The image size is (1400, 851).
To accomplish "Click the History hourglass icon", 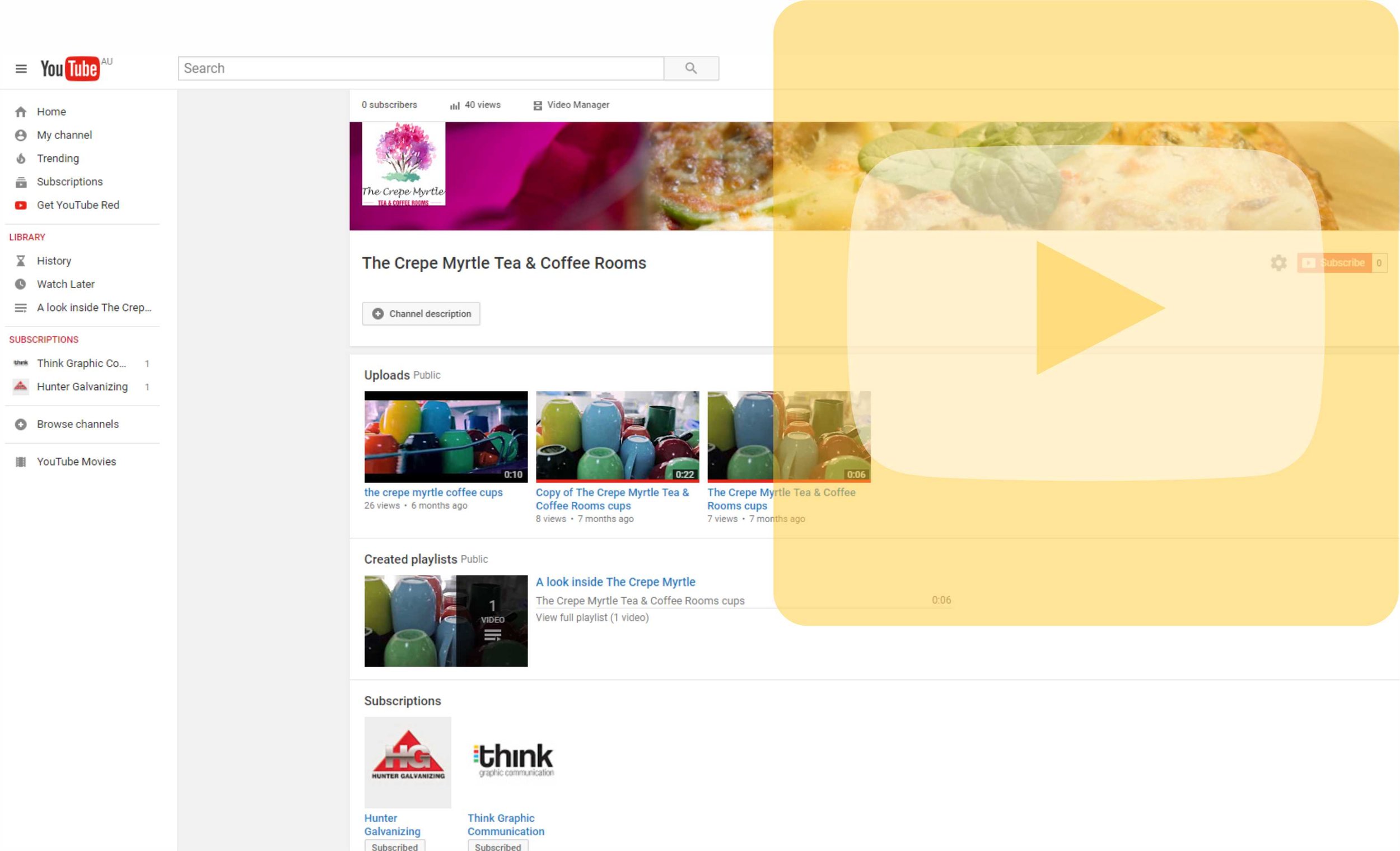I will tap(21, 261).
